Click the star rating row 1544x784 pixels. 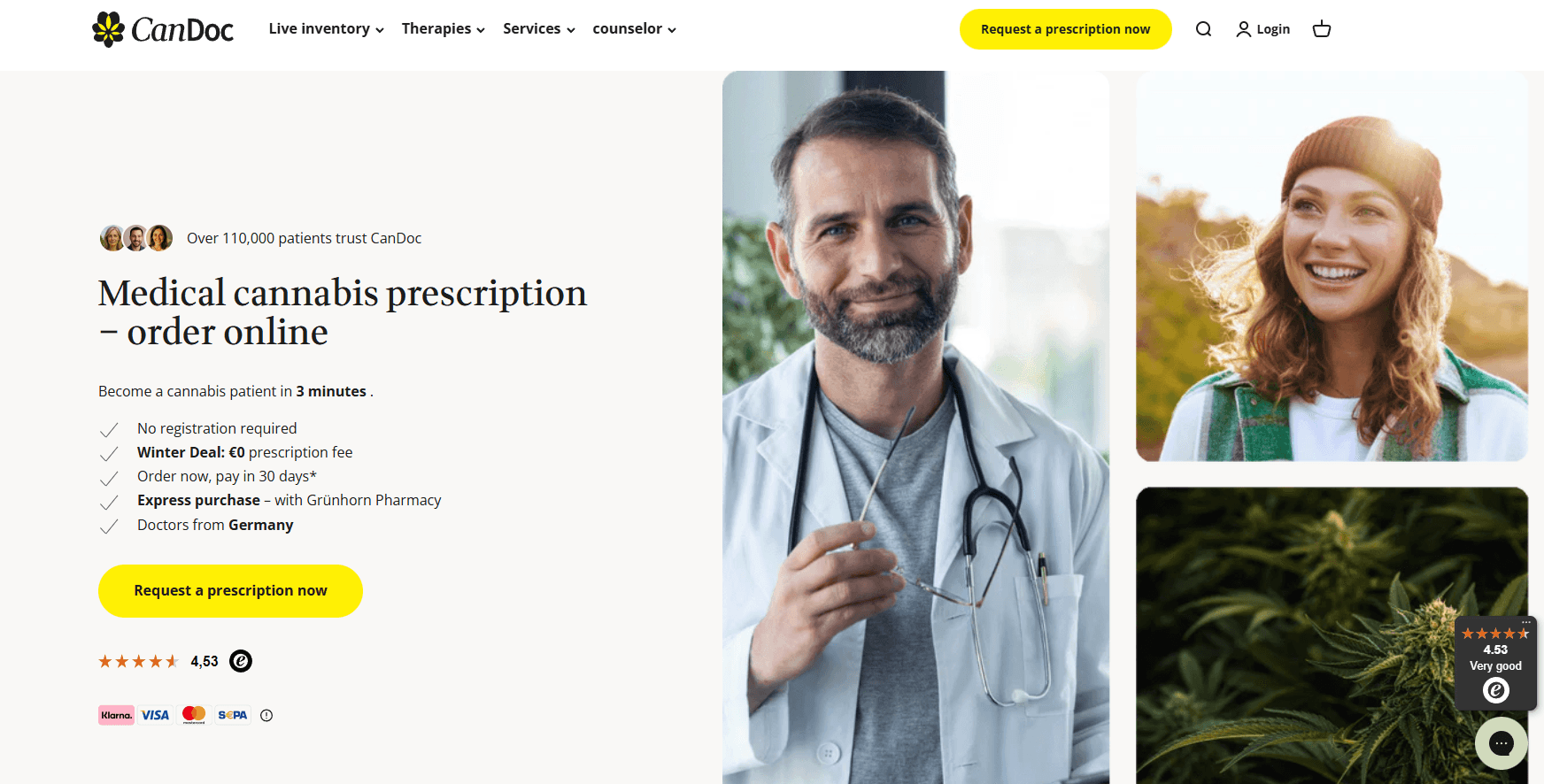tap(138, 661)
